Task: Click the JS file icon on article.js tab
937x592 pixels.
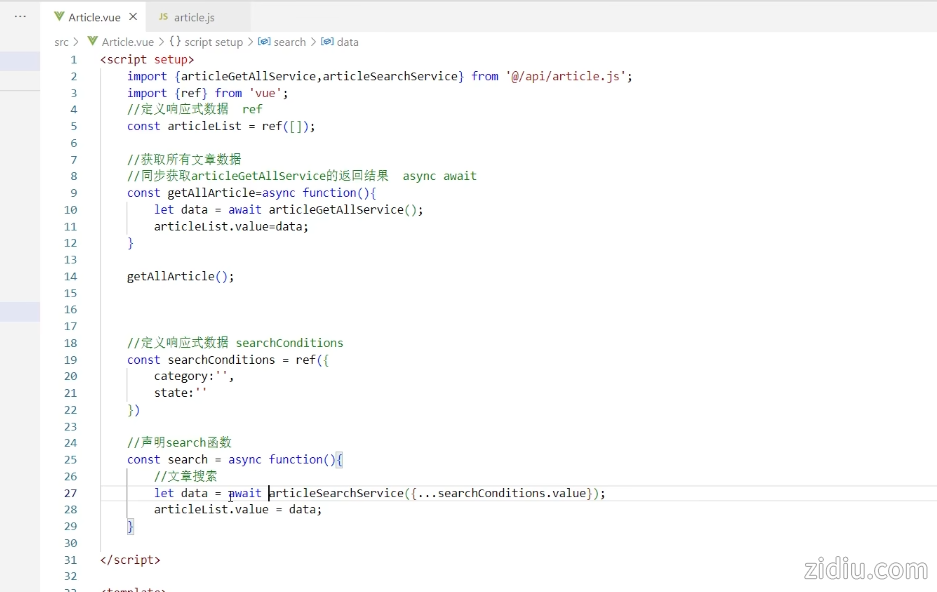Action: pyautogui.click(x=163, y=17)
